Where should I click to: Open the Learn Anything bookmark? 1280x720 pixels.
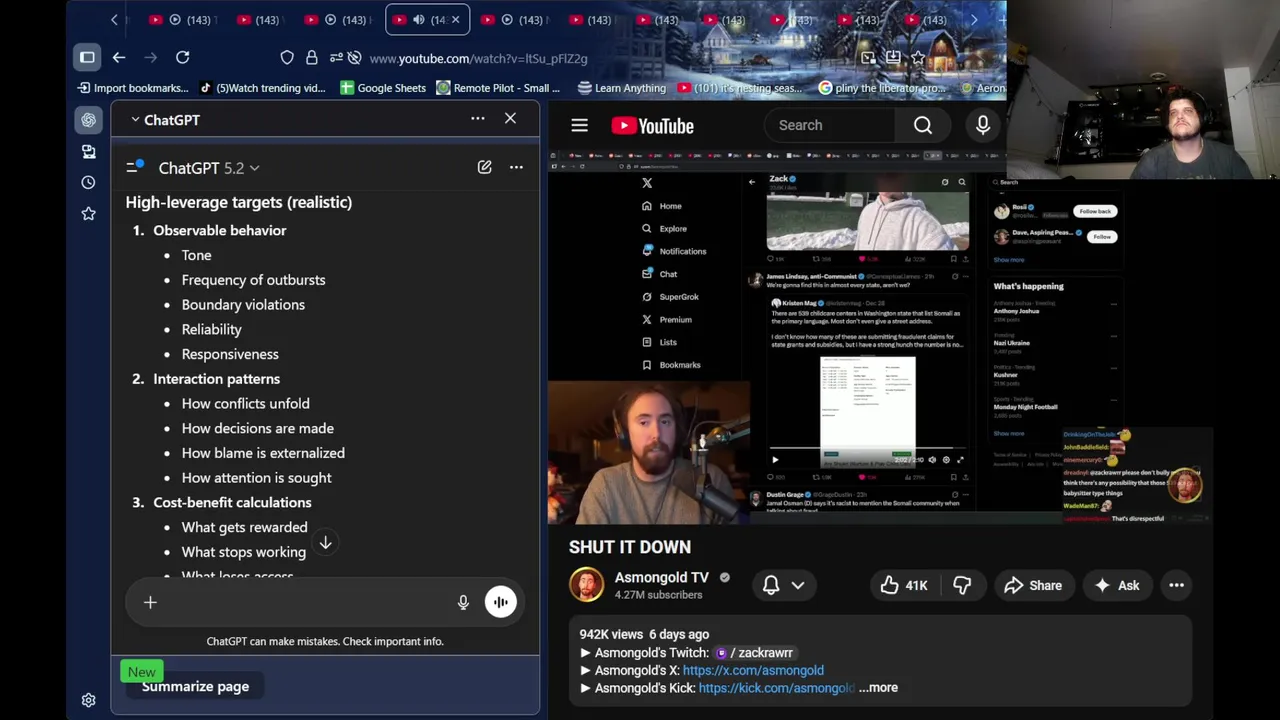pos(621,88)
